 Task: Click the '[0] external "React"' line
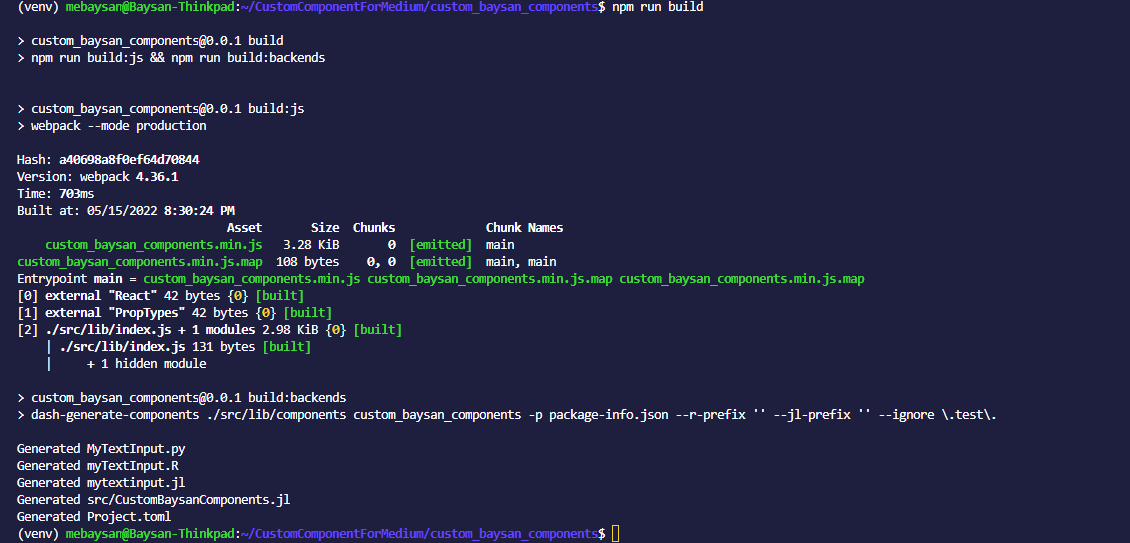pos(161,296)
